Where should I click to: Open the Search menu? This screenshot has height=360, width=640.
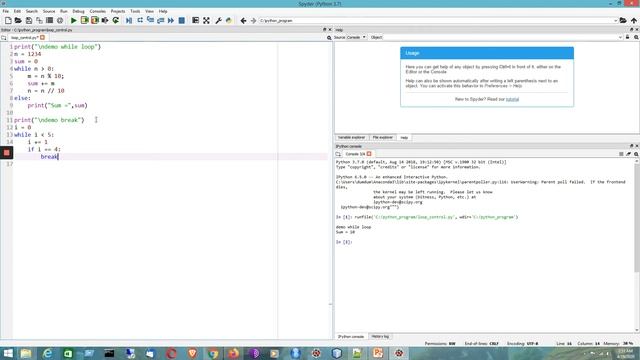[x=31, y=11]
